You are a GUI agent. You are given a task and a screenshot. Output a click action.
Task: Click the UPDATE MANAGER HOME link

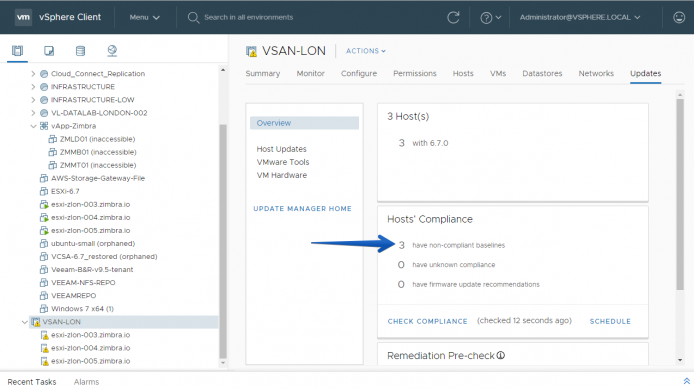(x=302, y=208)
